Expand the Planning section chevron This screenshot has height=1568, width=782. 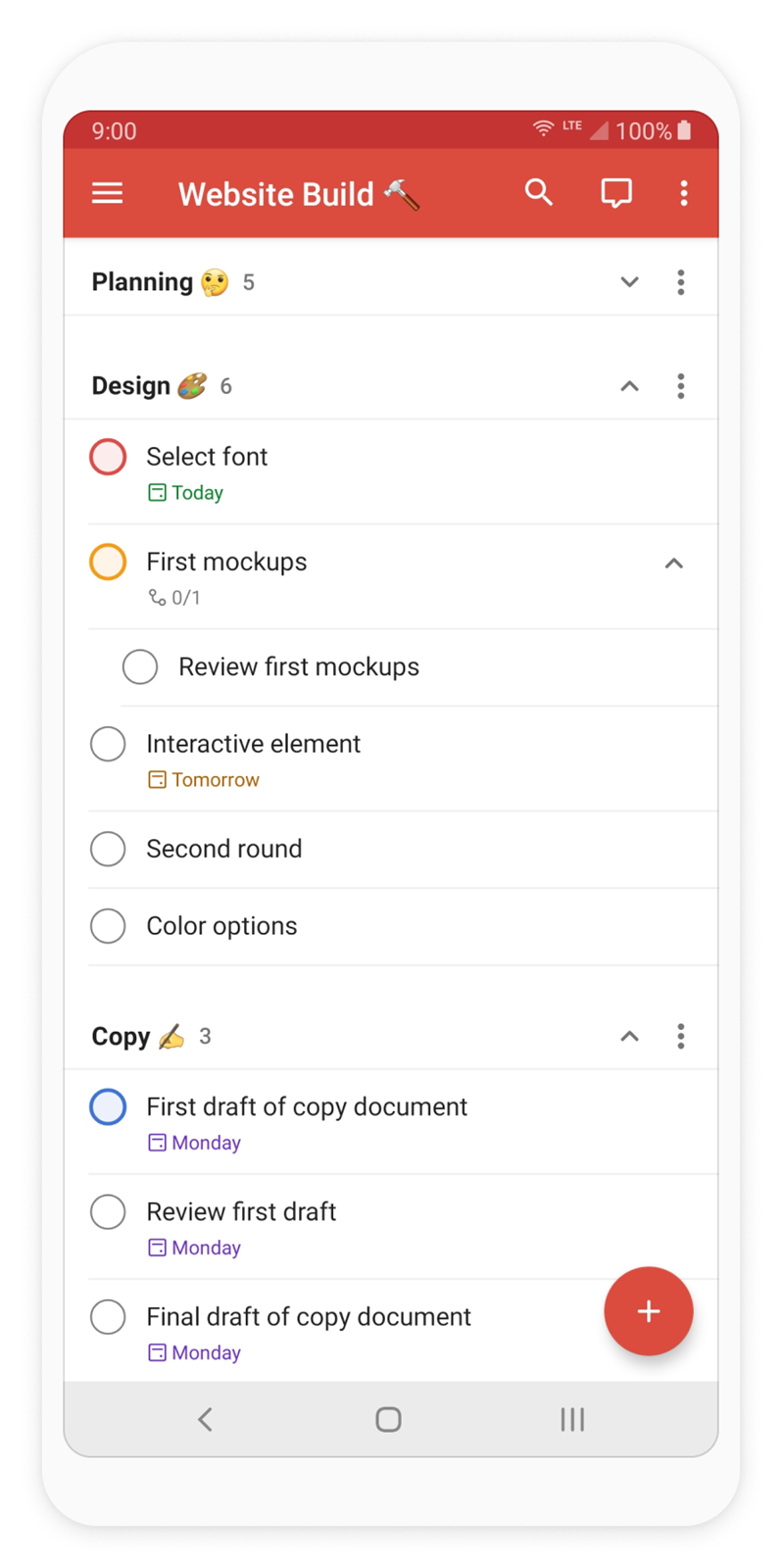click(630, 282)
